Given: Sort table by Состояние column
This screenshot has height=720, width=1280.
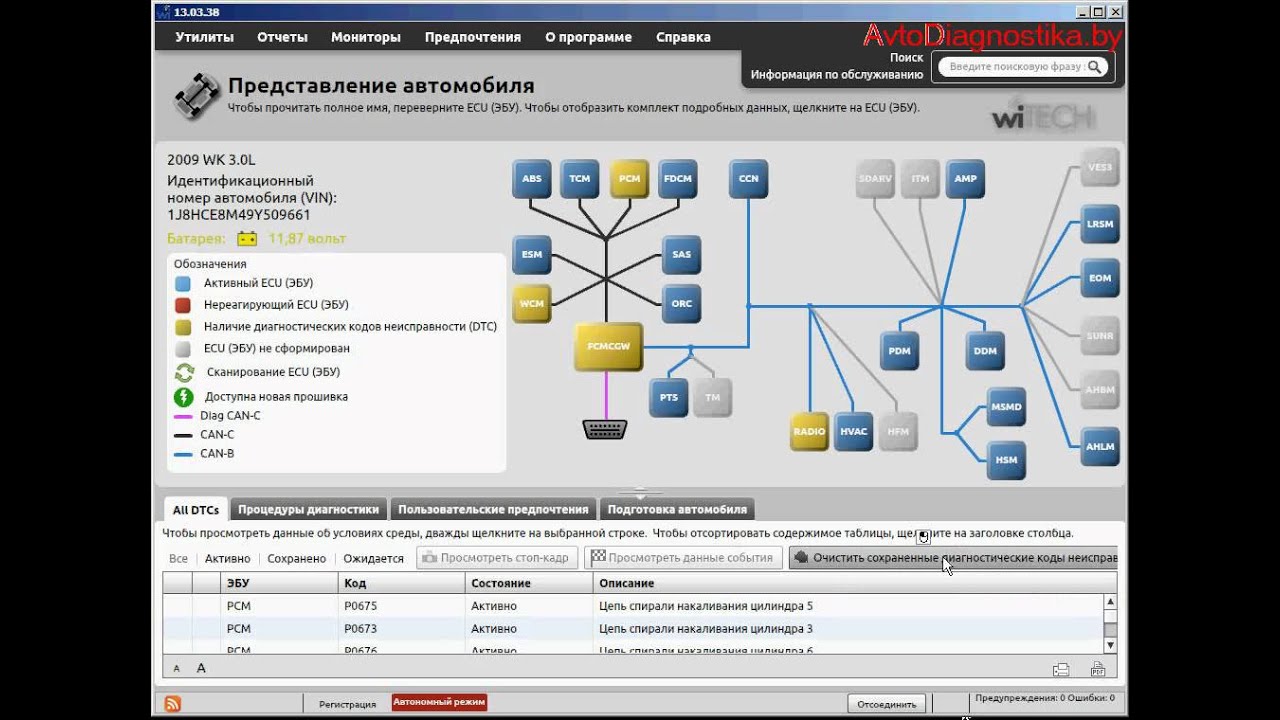Looking at the screenshot, I should [x=529, y=583].
